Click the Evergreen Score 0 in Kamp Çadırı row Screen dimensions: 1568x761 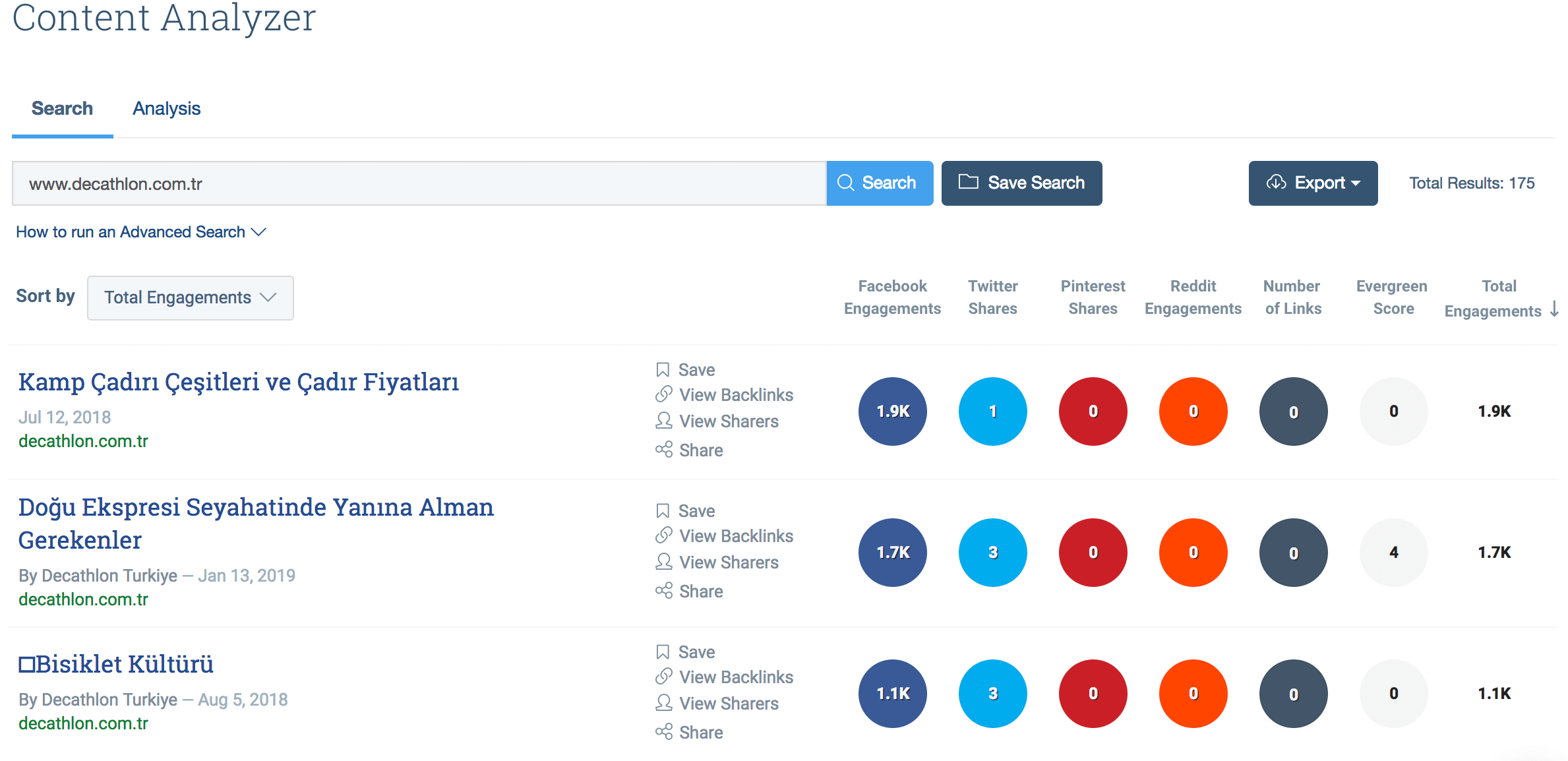1394,411
